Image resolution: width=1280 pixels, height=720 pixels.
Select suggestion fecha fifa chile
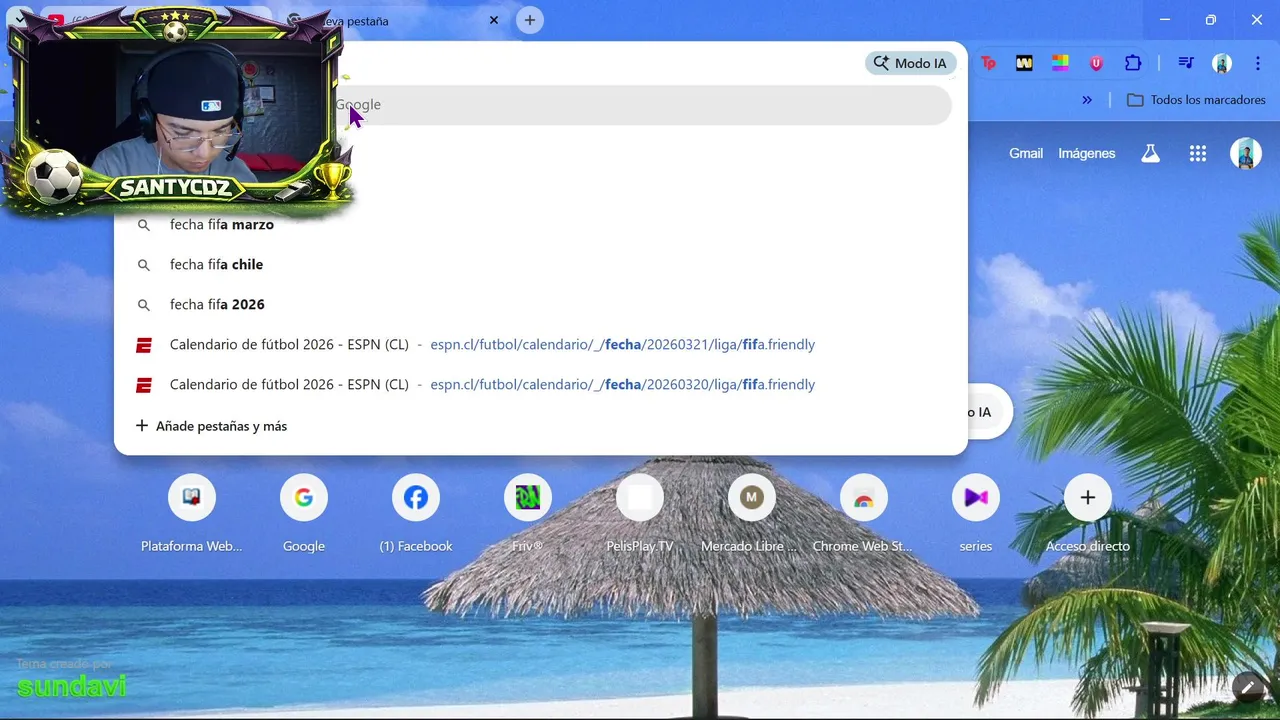point(540,265)
